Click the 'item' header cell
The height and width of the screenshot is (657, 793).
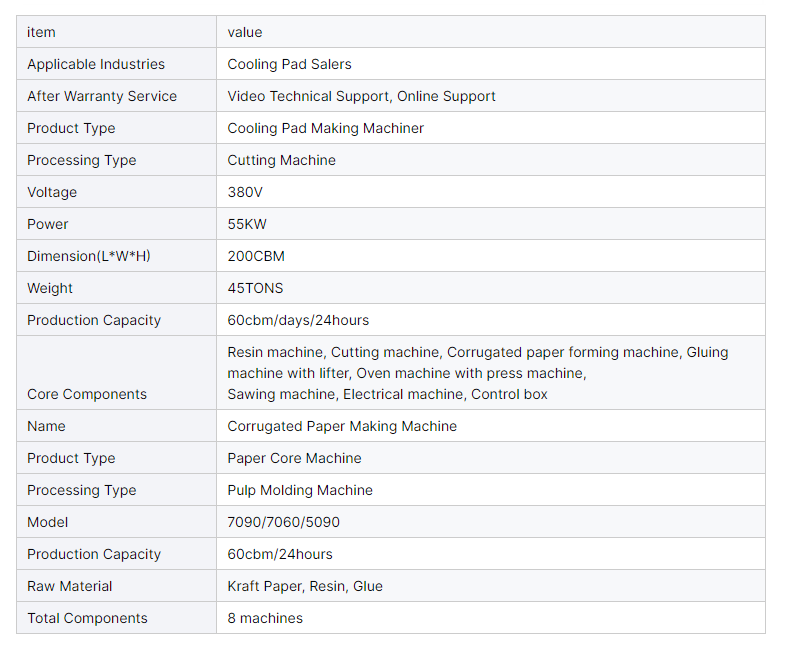point(116,32)
